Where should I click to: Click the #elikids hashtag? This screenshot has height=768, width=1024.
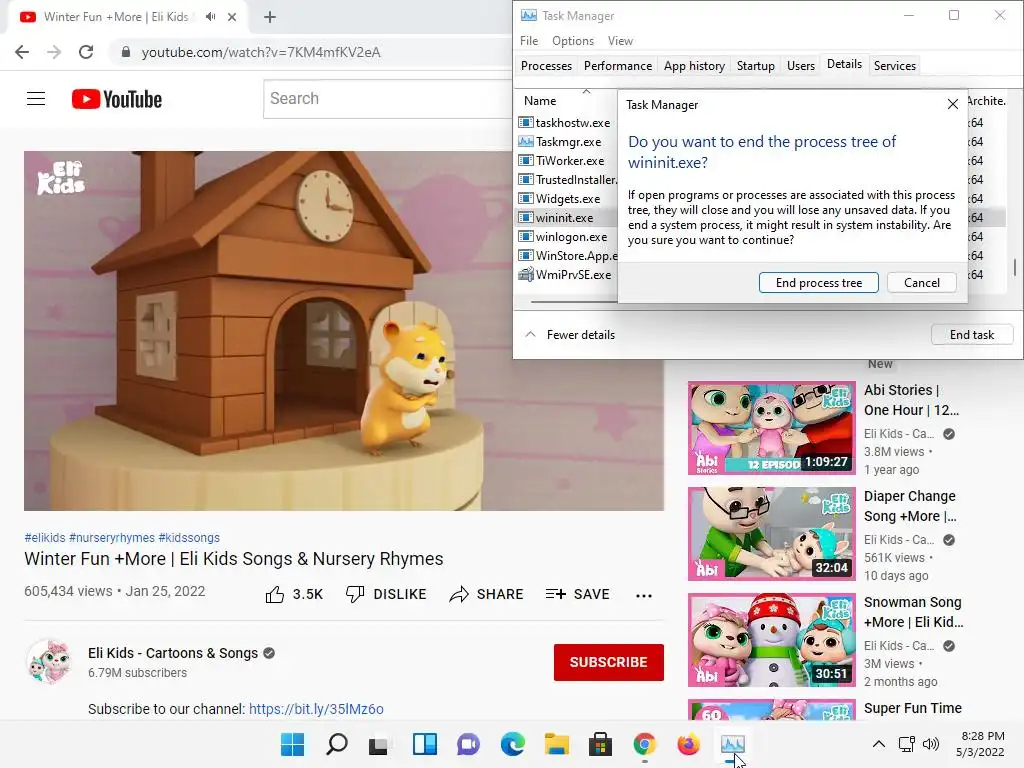(44, 537)
